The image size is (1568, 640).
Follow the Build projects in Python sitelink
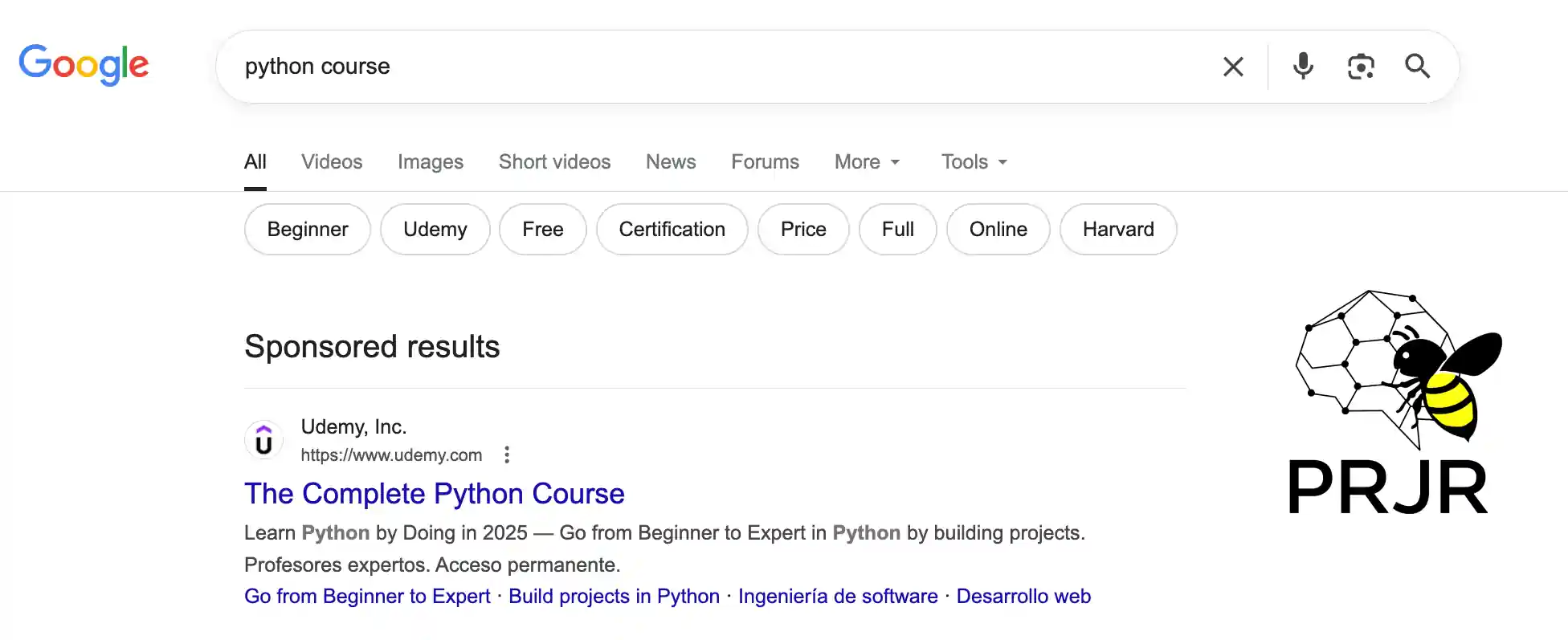(614, 597)
